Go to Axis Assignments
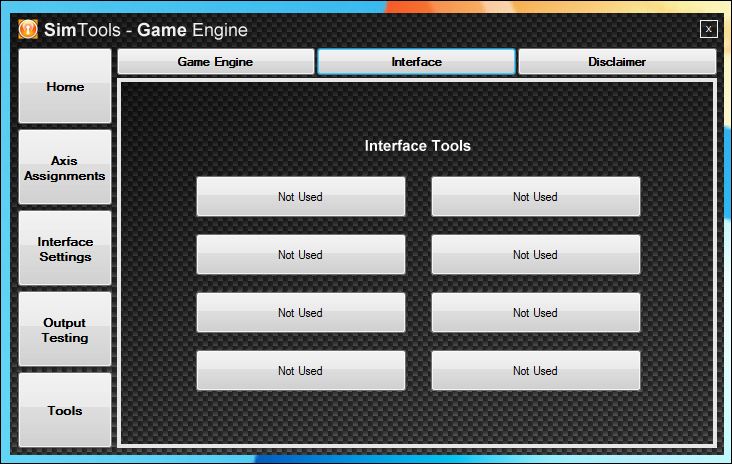The width and height of the screenshot is (732, 464). click(x=65, y=167)
